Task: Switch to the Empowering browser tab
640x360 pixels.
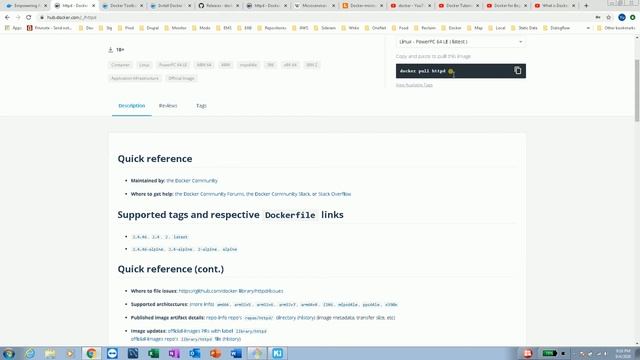Action: (26, 6)
